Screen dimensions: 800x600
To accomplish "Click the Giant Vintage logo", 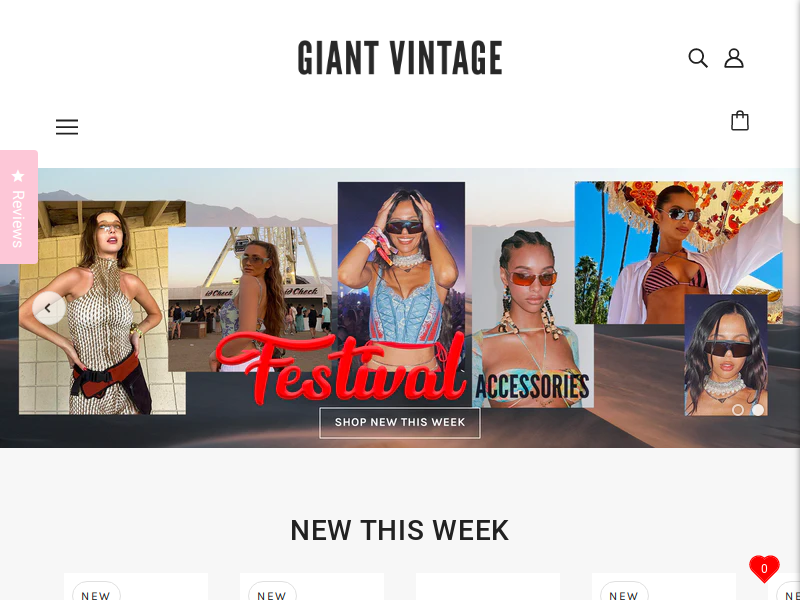I will 400,58.
